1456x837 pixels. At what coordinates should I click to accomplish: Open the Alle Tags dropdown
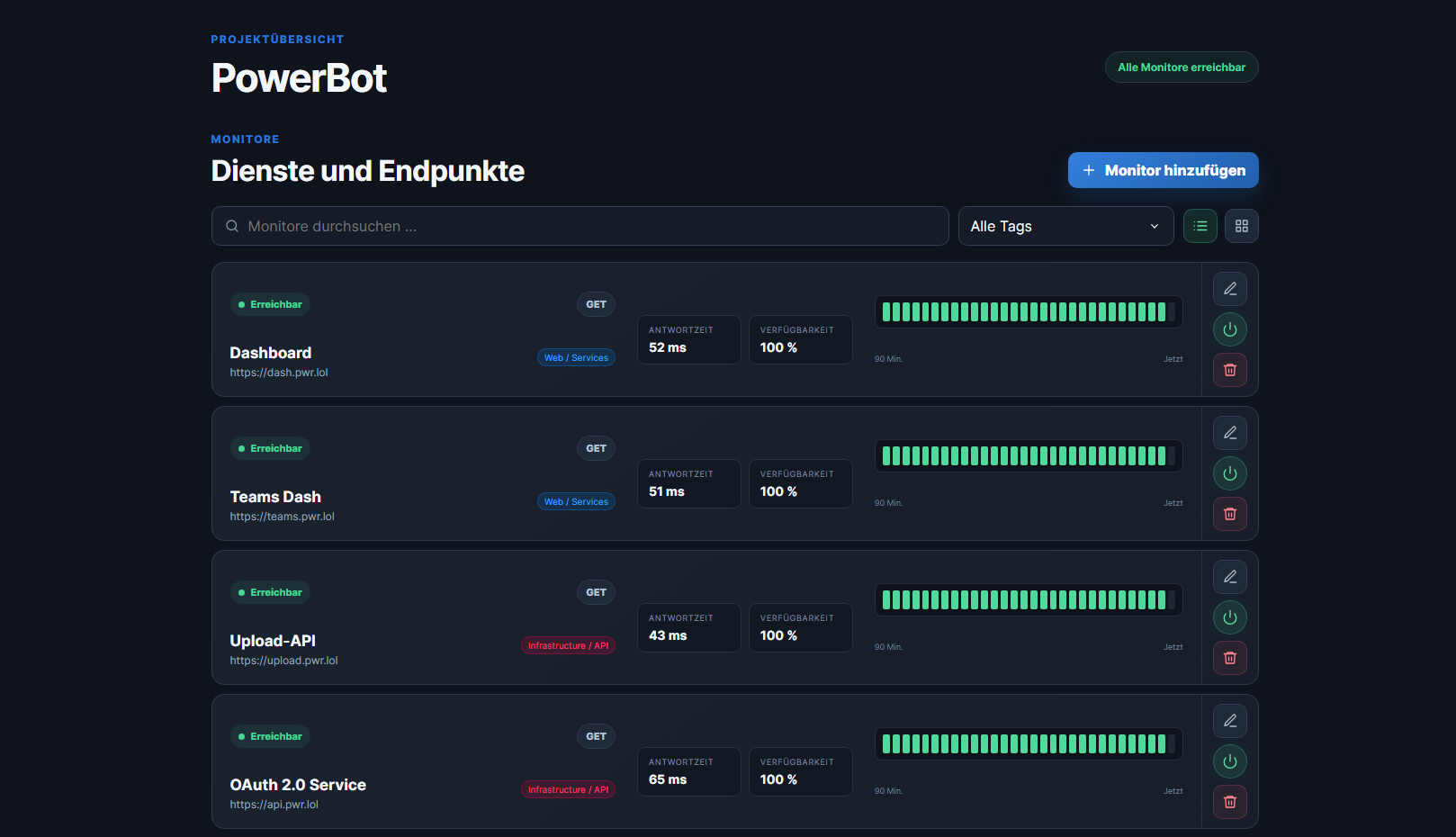tap(1065, 226)
